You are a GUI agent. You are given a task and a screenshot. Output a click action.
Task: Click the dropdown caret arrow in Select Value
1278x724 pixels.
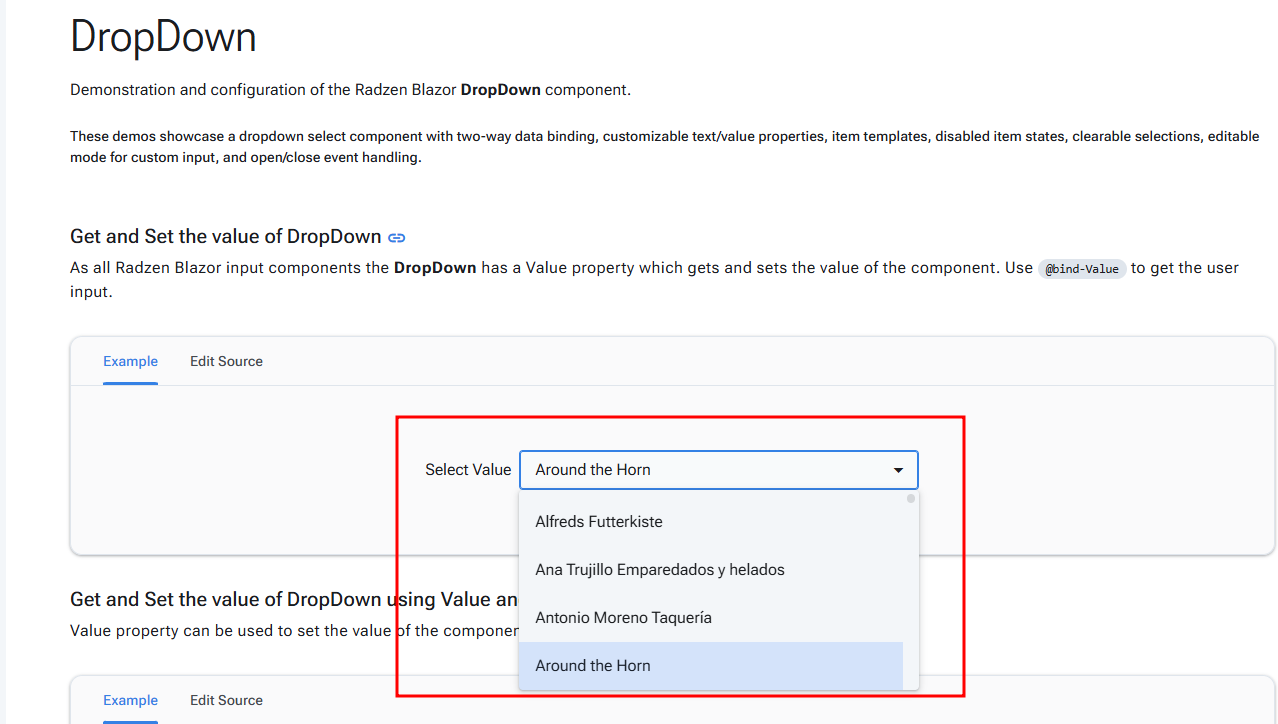[898, 470]
